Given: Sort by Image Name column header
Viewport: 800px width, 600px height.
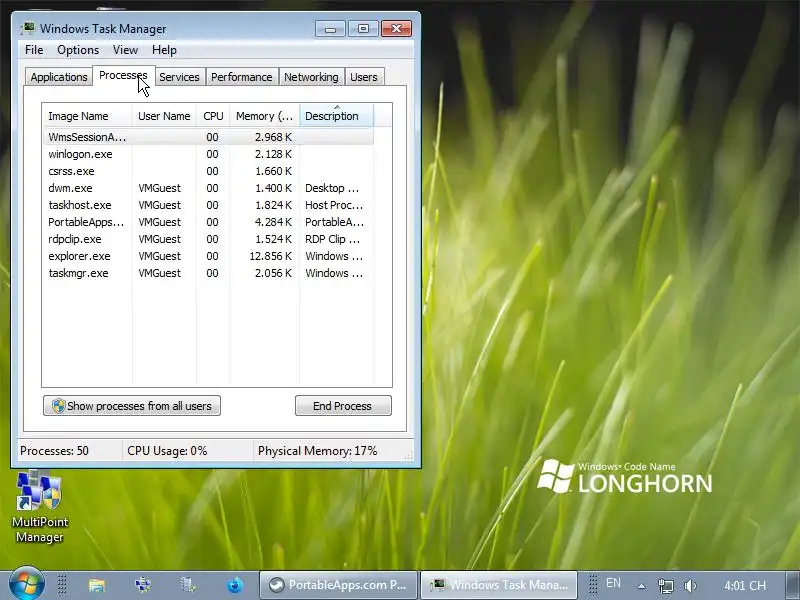Looking at the screenshot, I should pyautogui.click(x=88, y=116).
